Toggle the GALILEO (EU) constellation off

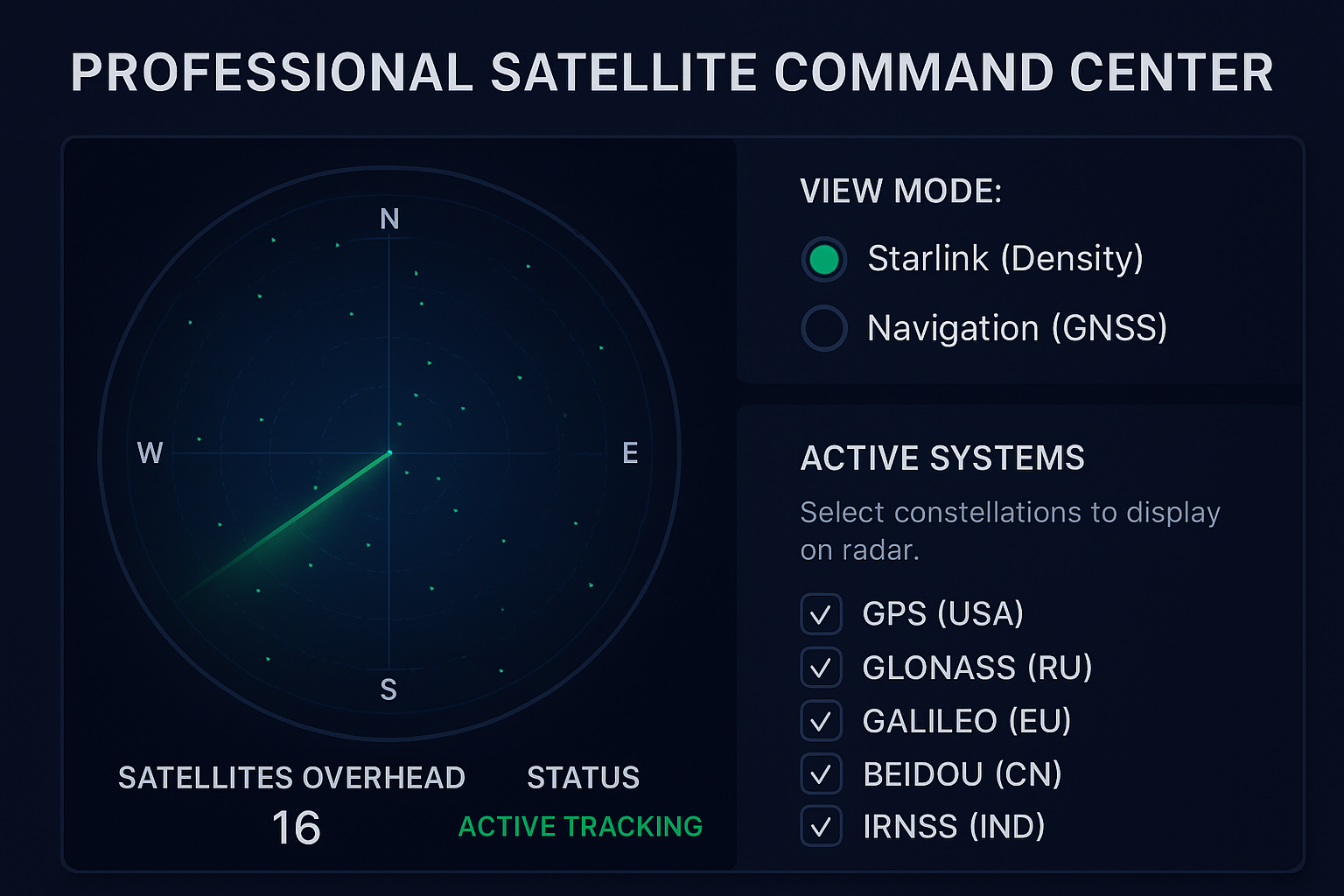[x=821, y=721]
